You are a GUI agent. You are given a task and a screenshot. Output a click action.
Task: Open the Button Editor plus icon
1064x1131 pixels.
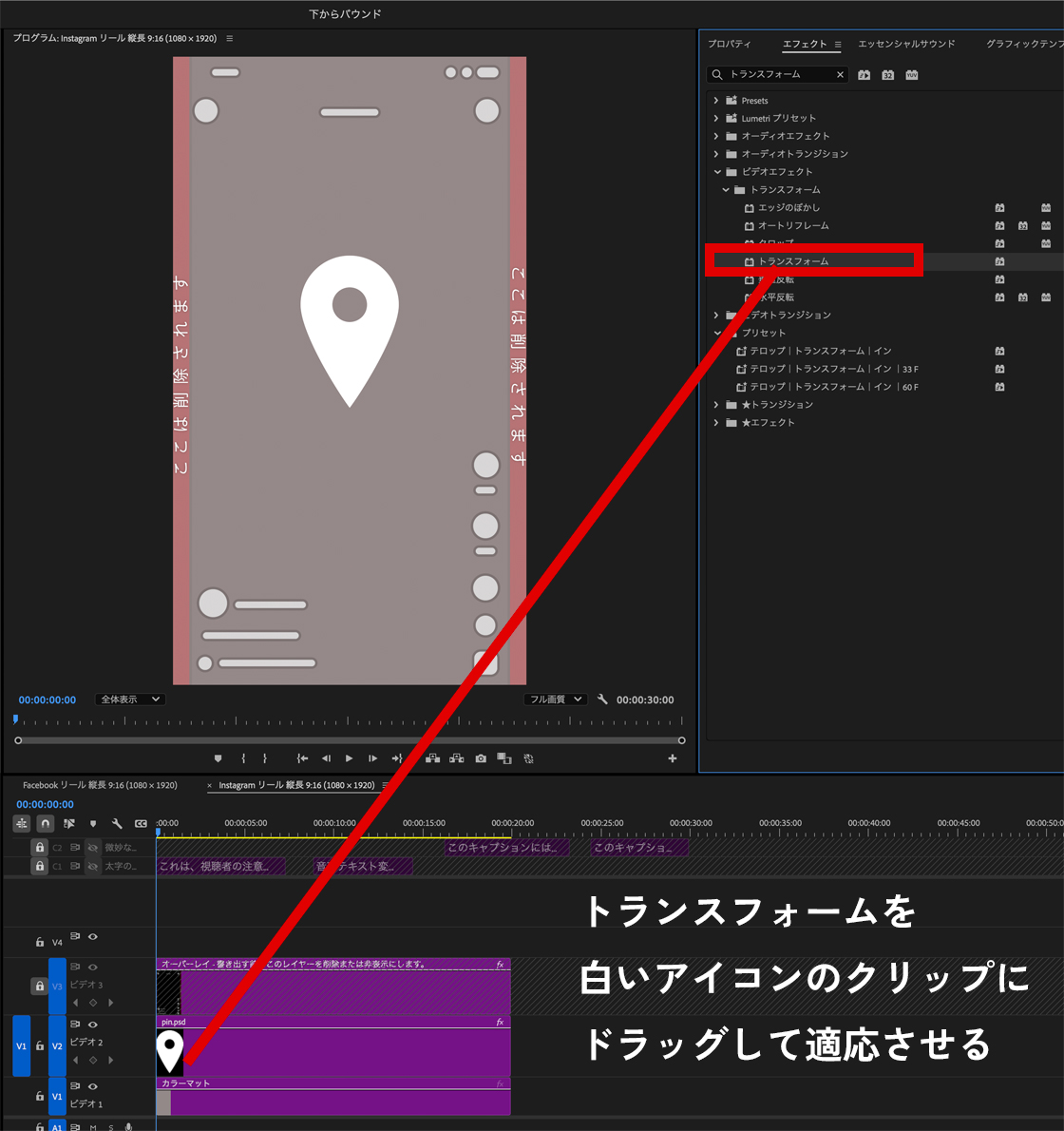[673, 758]
